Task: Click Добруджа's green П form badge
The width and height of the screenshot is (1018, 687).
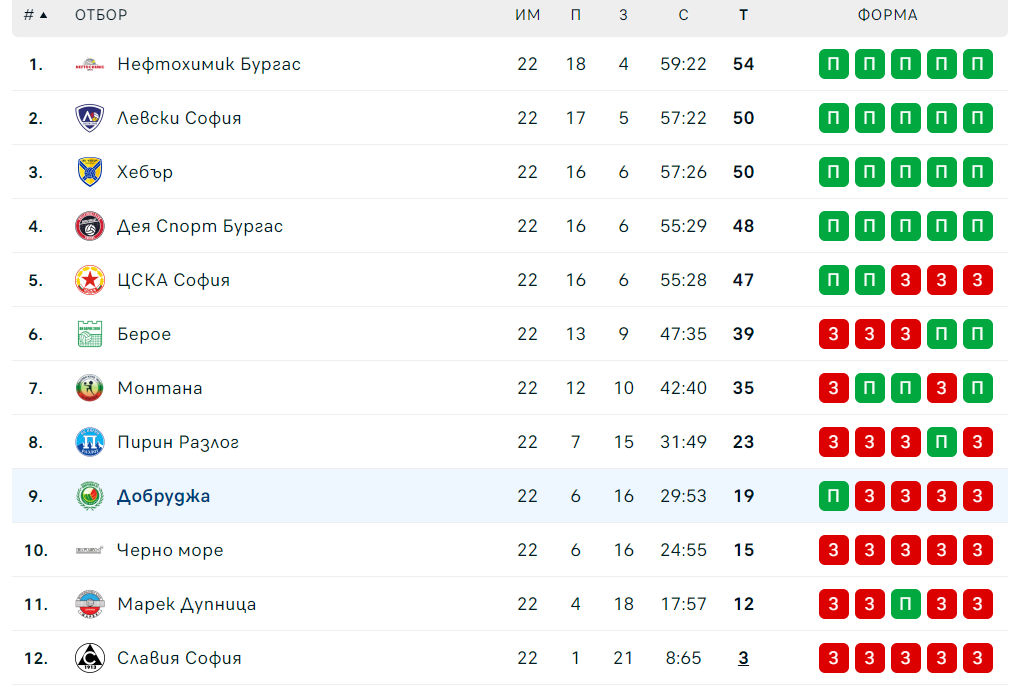Action: coord(834,496)
